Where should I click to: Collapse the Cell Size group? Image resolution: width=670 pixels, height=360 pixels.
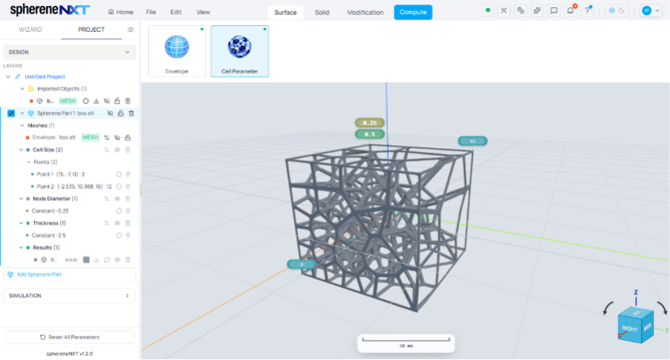pyautogui.click(x=21, y=150)
